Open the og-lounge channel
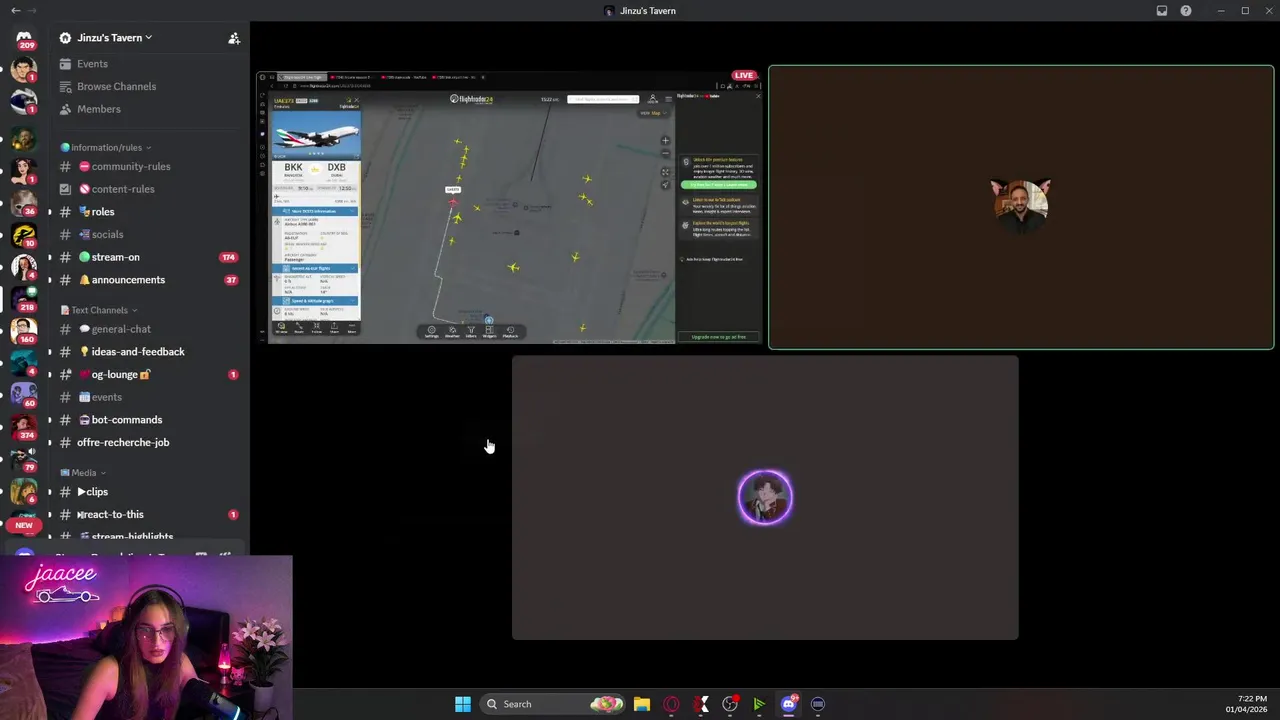The width and height of the screenshot is (1280, 720). coord(148,374)
